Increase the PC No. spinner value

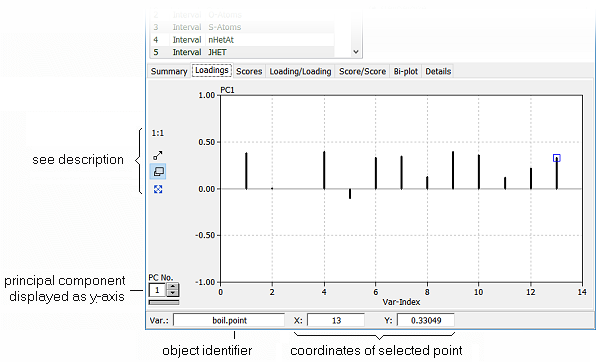173,287
